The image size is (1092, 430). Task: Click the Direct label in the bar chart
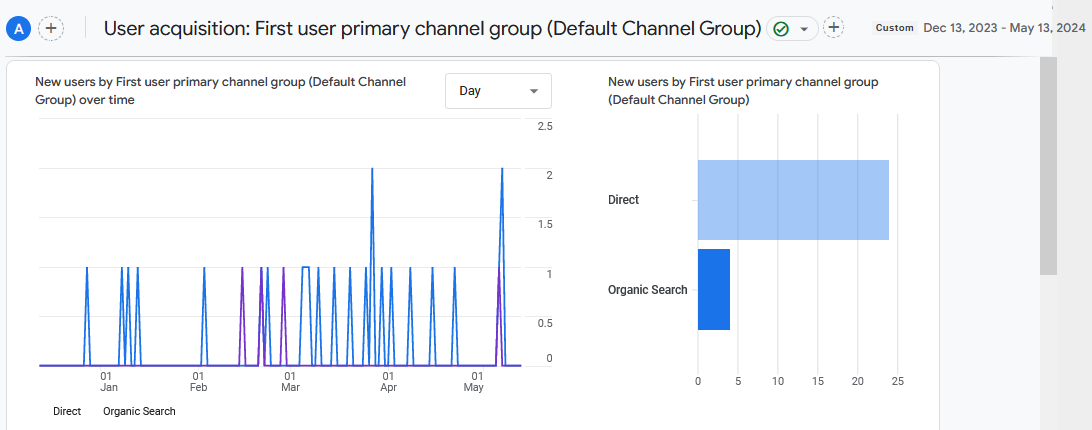tap(623, 200)
